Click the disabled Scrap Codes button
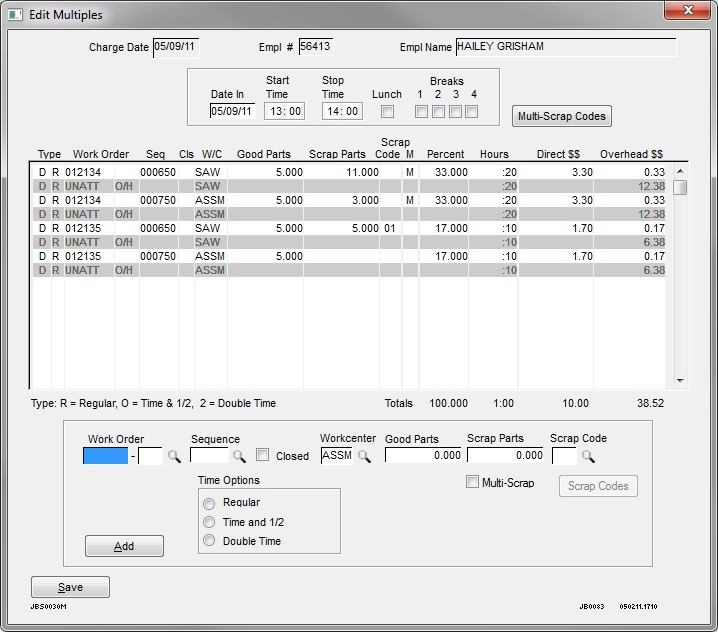 [598, 486]
